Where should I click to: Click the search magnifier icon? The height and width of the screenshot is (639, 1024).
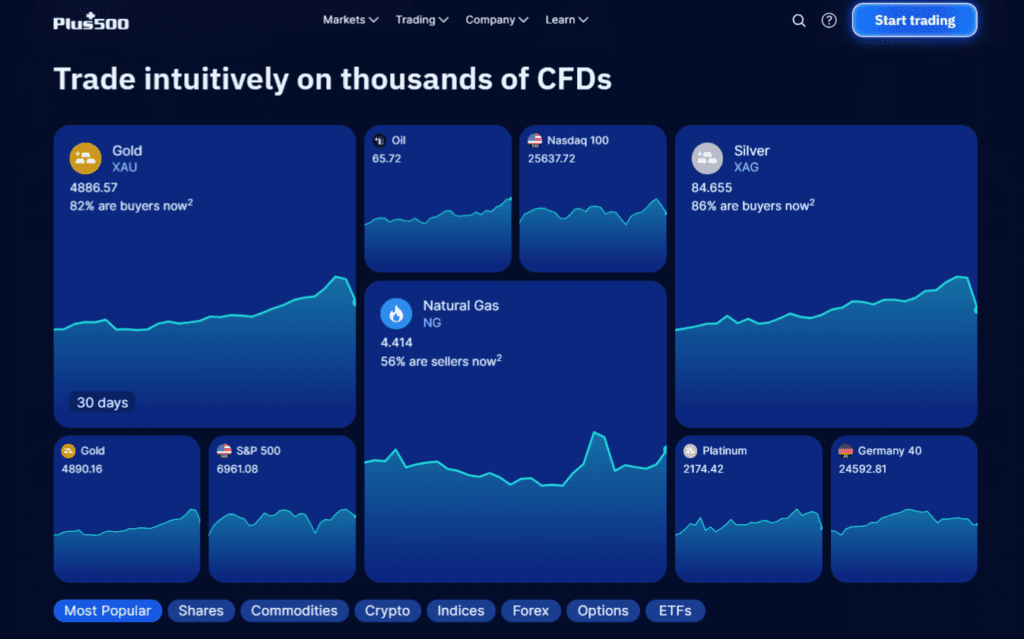[x=798, y=20]
